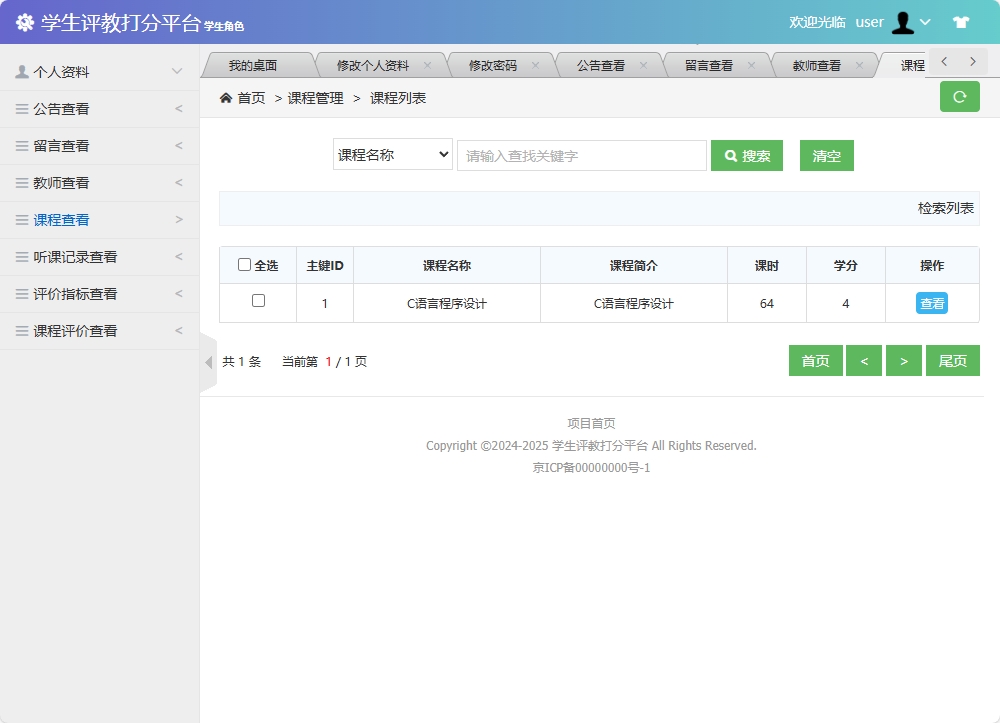Click the 清空 clear button
Screen dimensions: 1000x723
pyautogui.click(x=826, y=155)
